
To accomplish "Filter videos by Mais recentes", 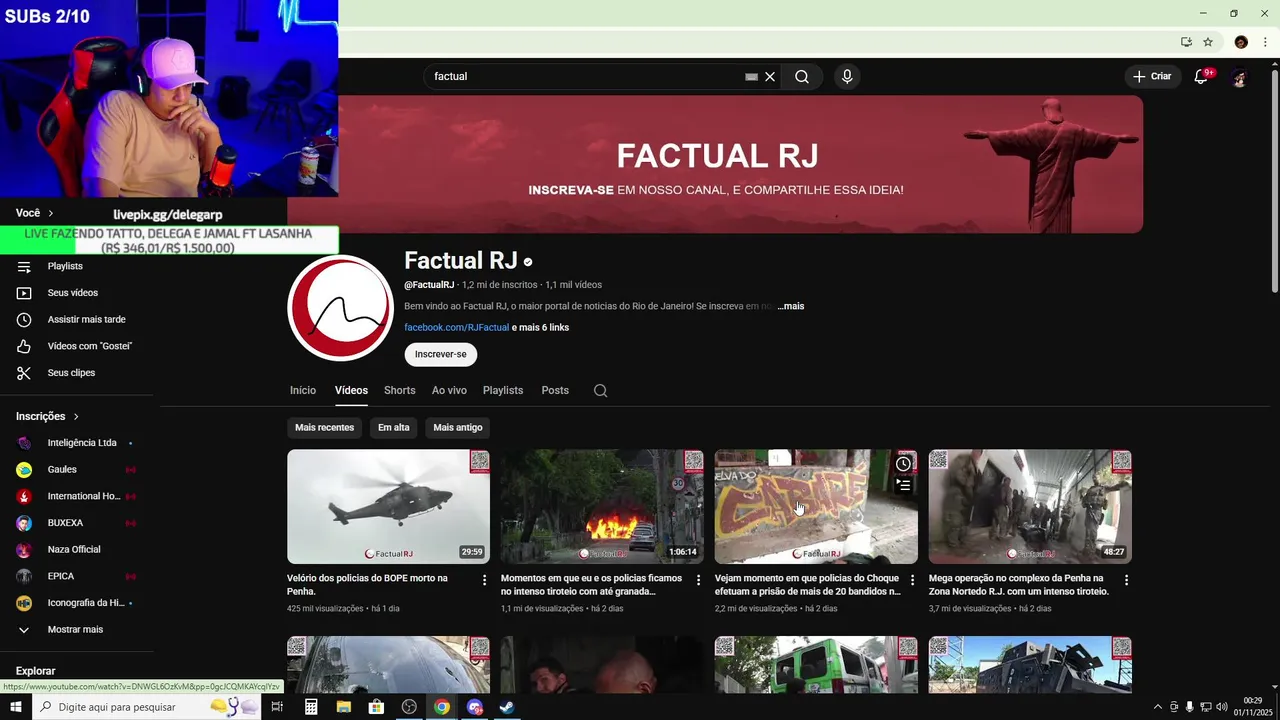I will [324, 428].
